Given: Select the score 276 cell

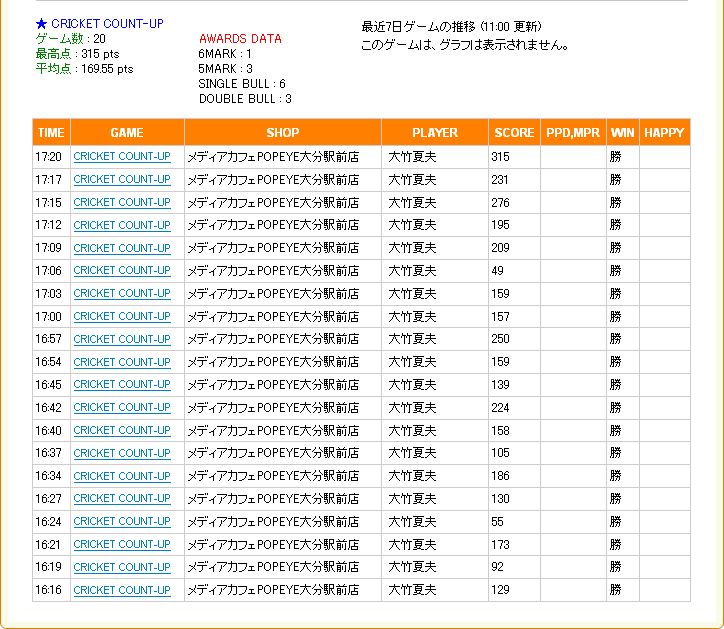Looking at the screenshot, I should tap(514, 202).
